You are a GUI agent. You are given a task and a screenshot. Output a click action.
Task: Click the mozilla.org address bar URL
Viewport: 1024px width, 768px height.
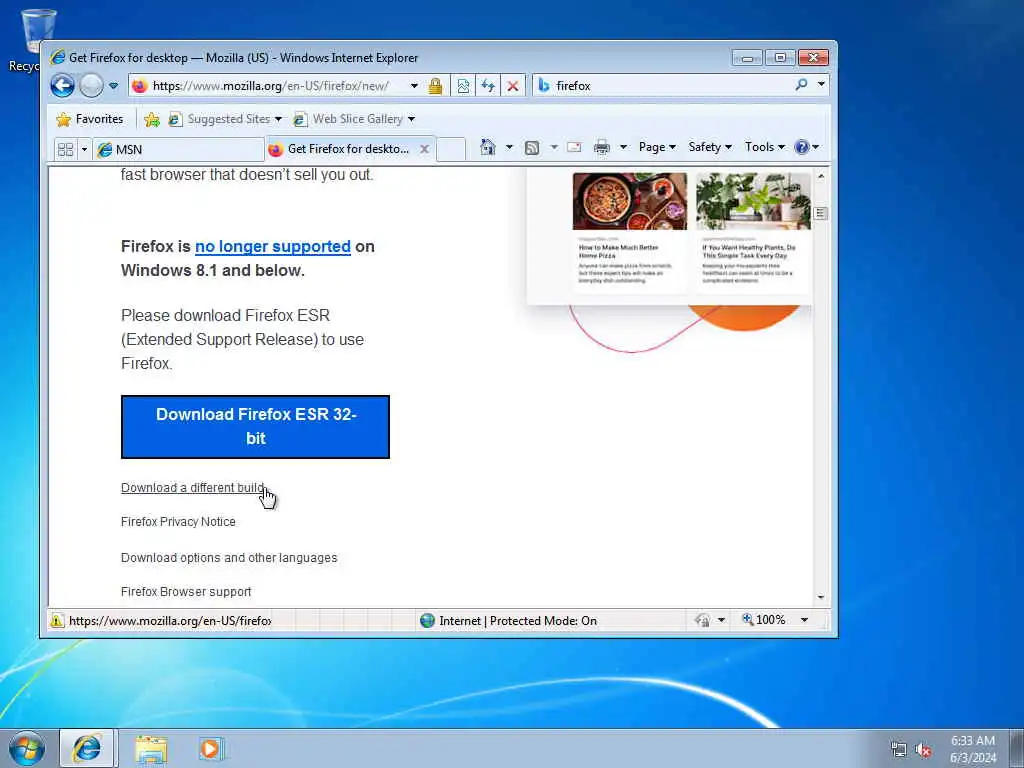[x=270, y=86]
